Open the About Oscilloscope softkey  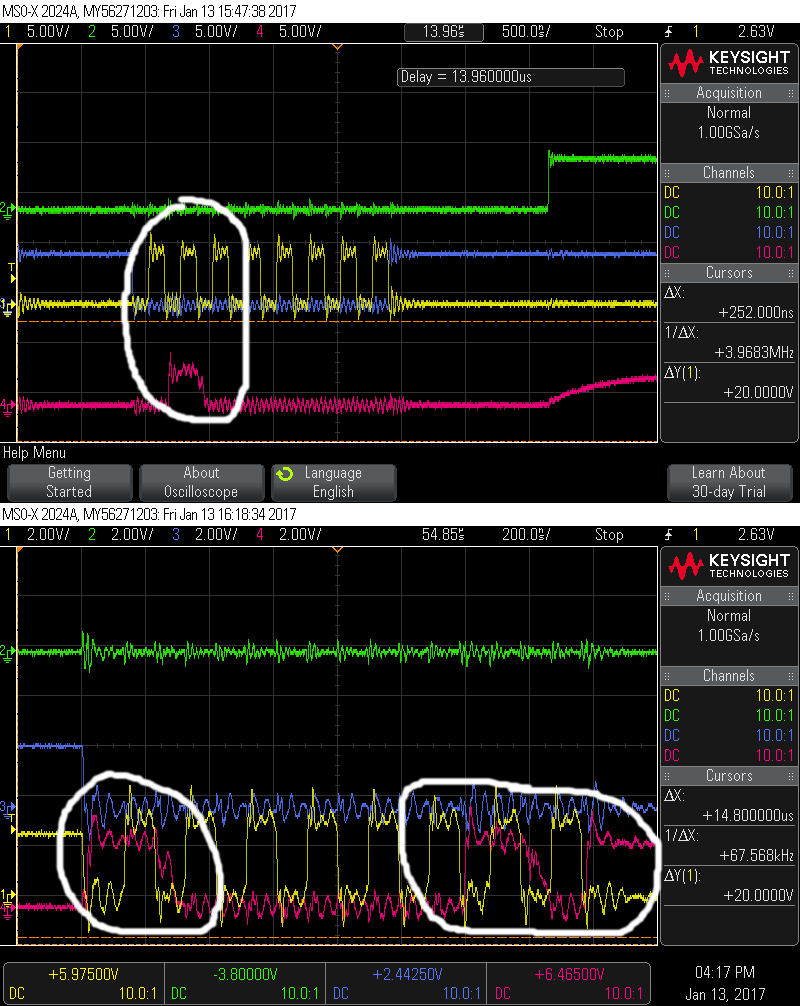coord(201,482)
